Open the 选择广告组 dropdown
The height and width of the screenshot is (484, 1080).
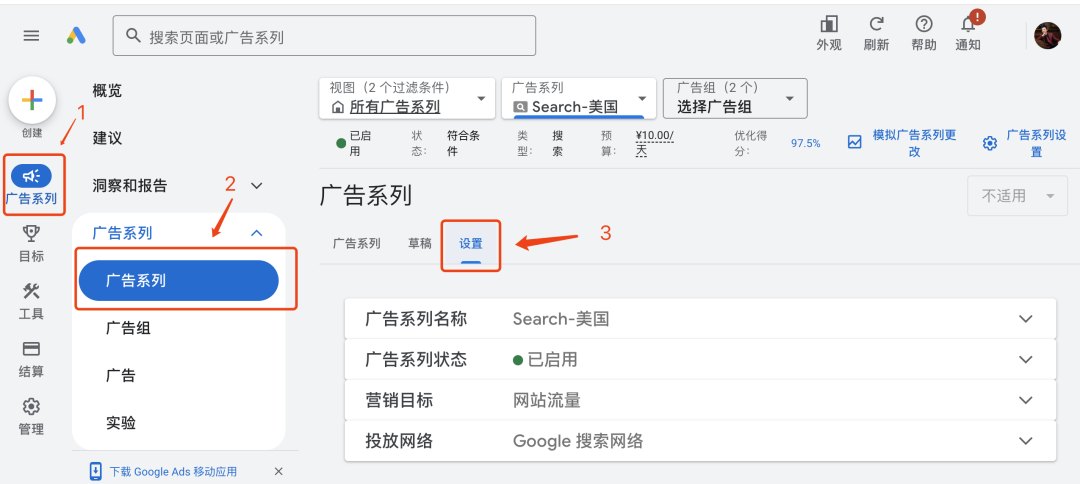(x=735, y=98)
